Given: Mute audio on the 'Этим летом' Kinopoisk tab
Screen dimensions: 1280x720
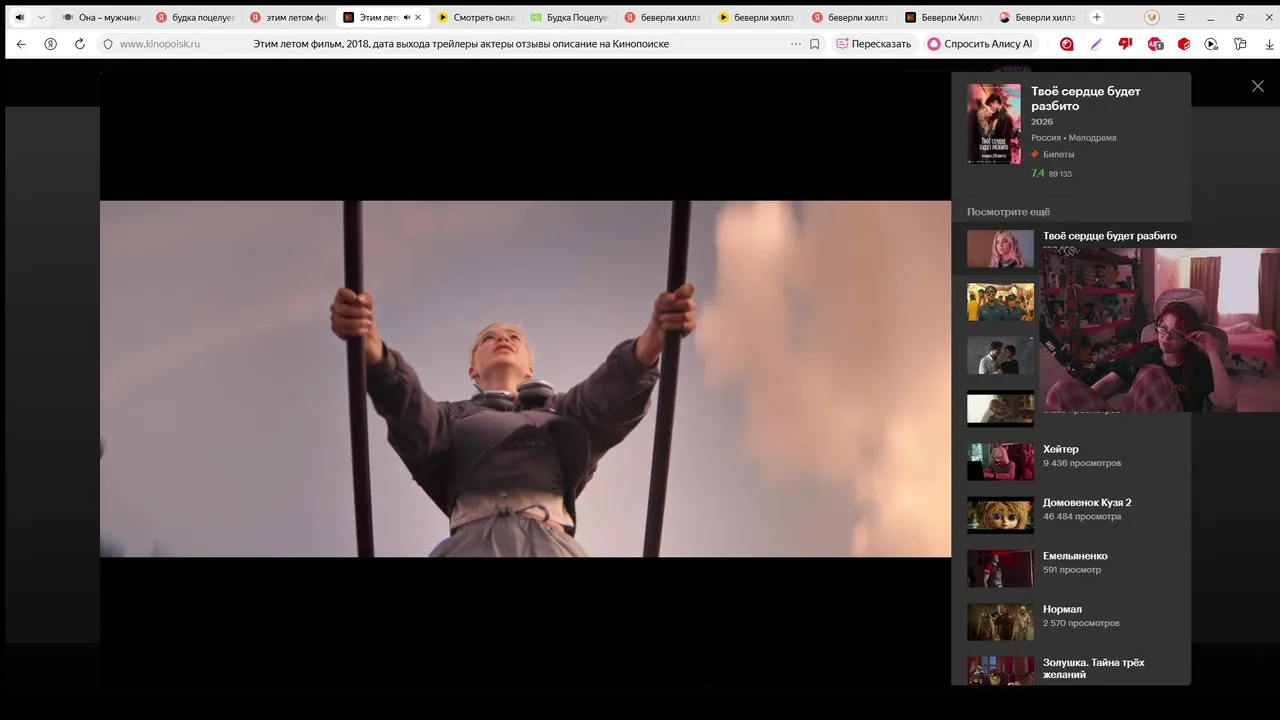Looking at the screenshot, I should 407,17.
